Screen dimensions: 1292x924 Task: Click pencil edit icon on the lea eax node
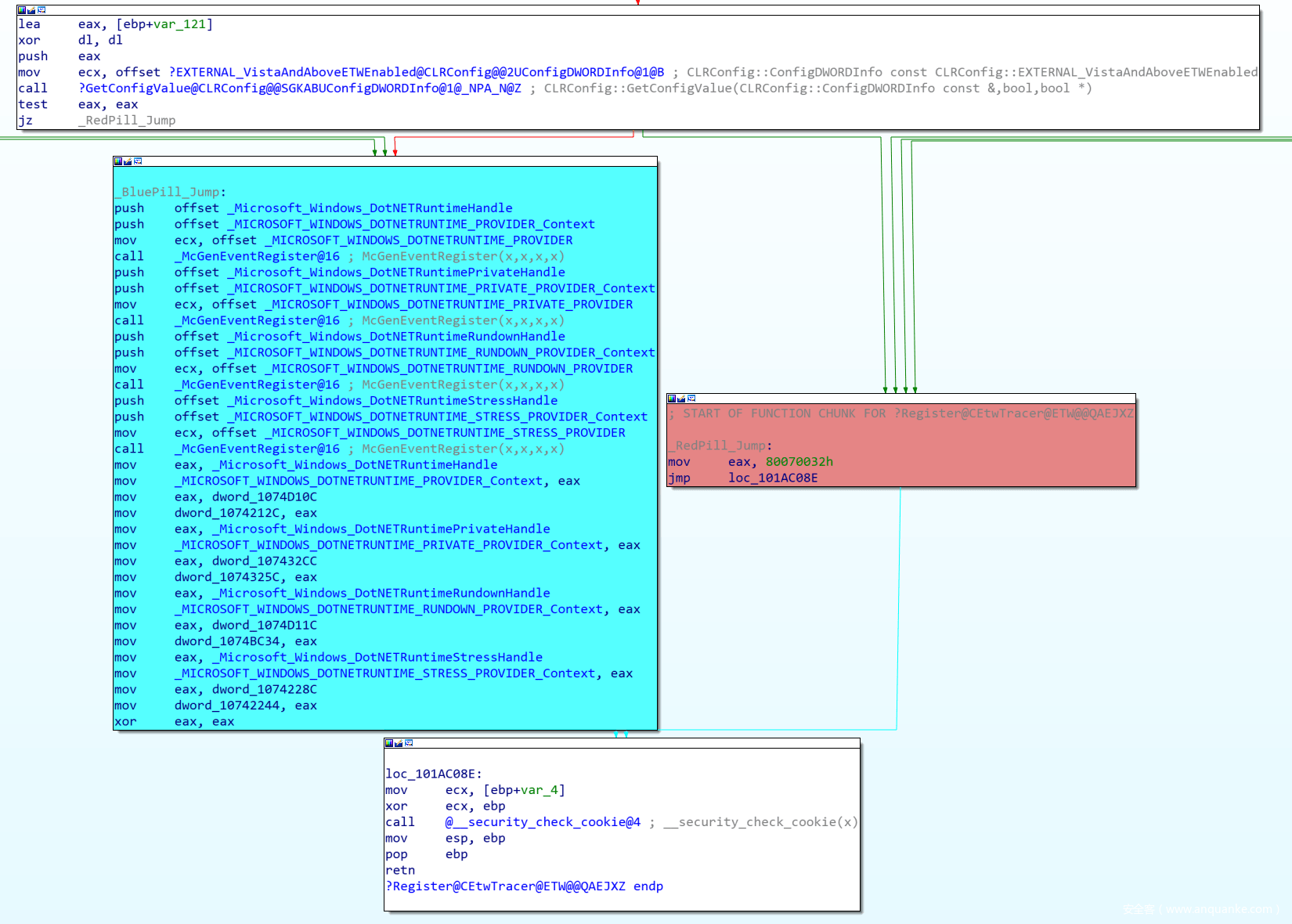31,10
